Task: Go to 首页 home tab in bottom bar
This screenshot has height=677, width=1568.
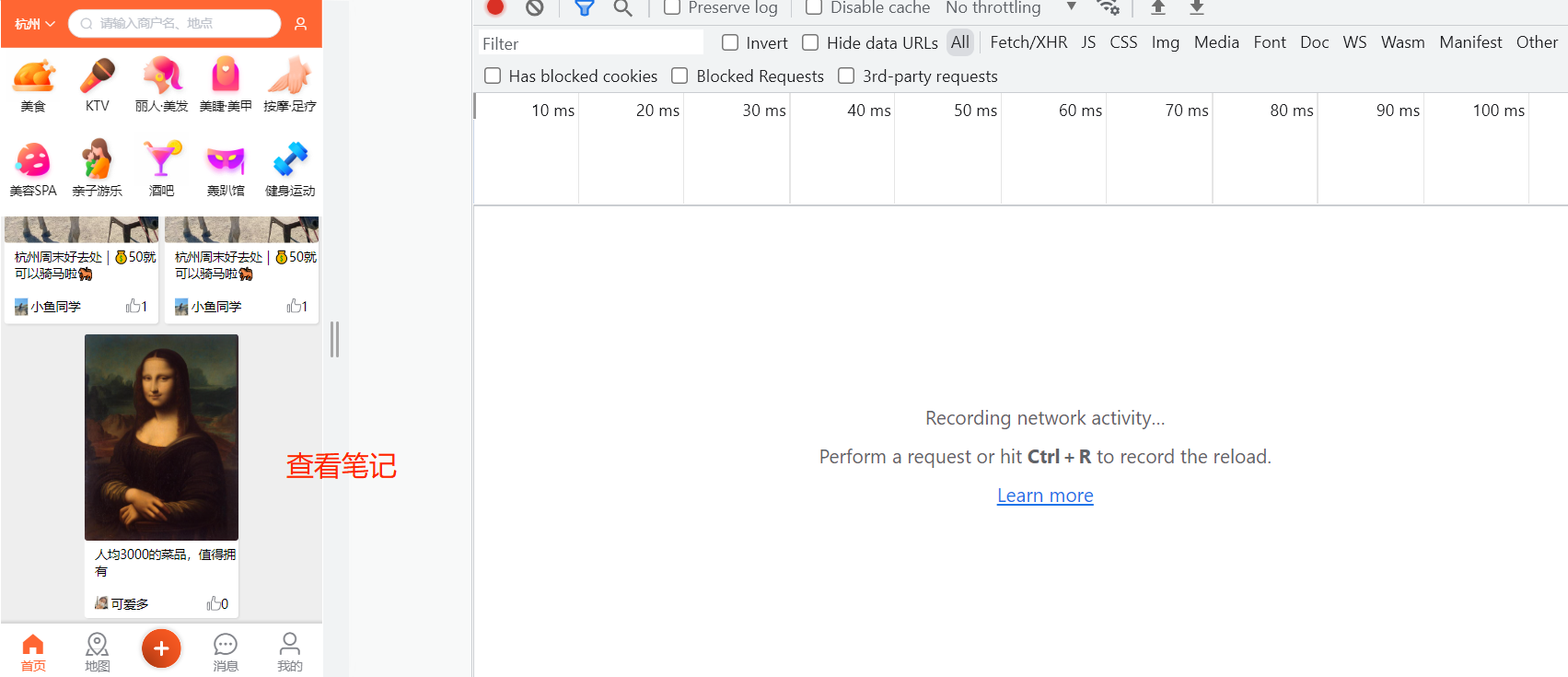Action: coord(33,652)
